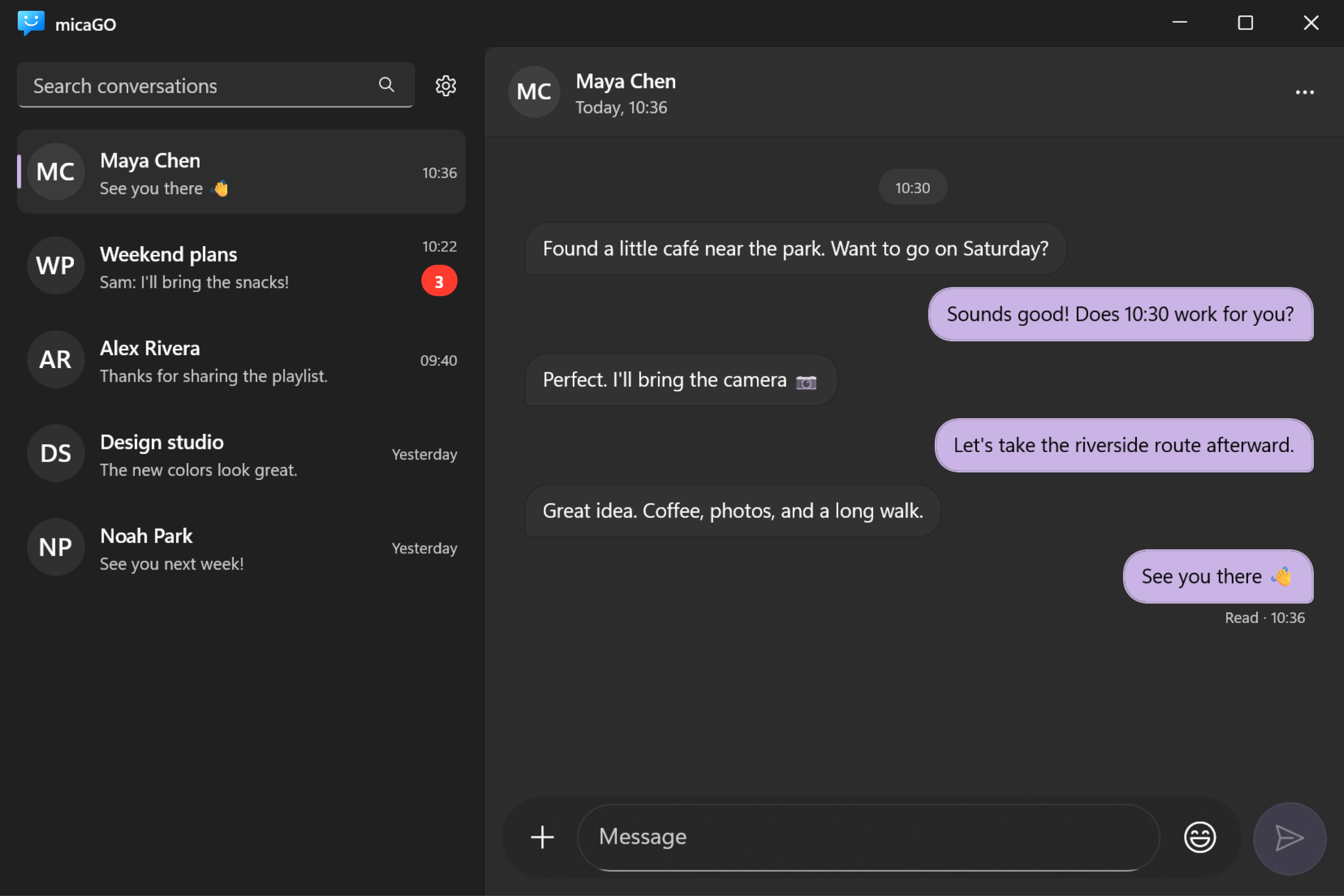Viewport: 1344px width, 896px height.
Task: Click the search magnifier icon
Action: tap(387, 85)
